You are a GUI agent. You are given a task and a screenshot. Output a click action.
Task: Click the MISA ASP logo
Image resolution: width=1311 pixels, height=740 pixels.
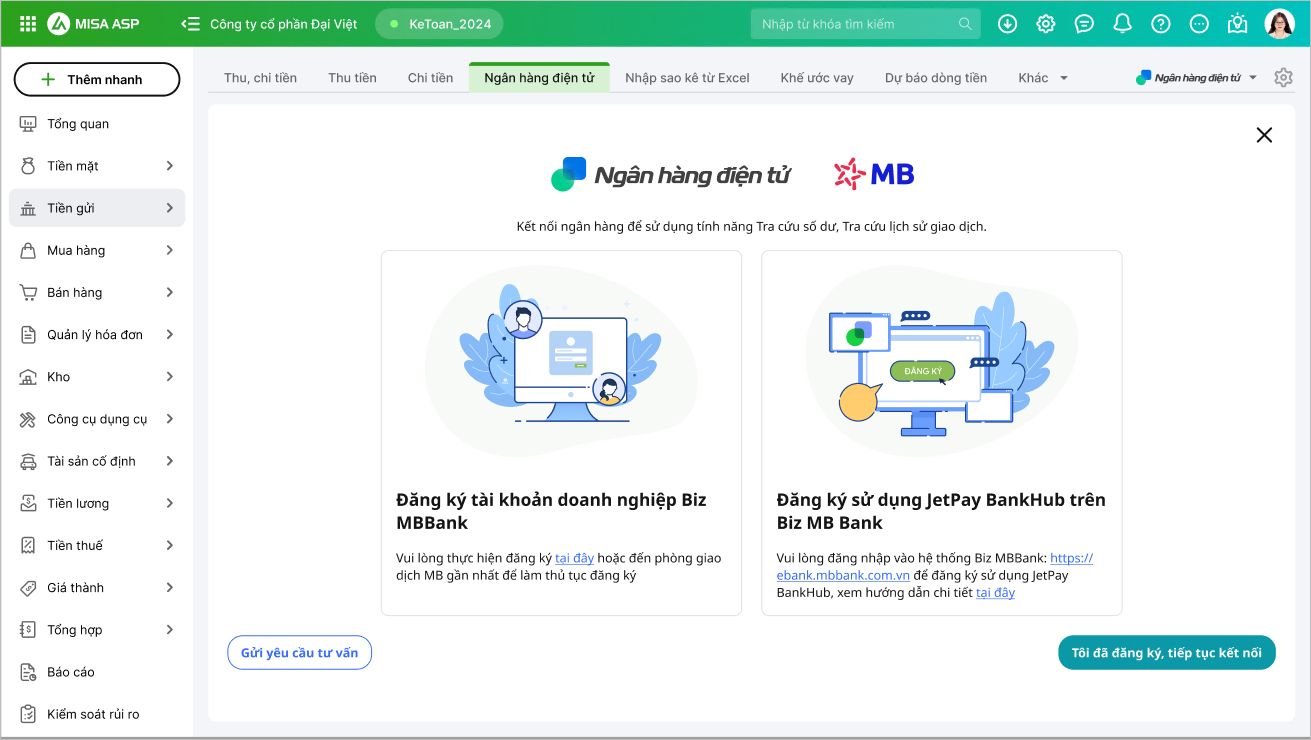(93, 24)
